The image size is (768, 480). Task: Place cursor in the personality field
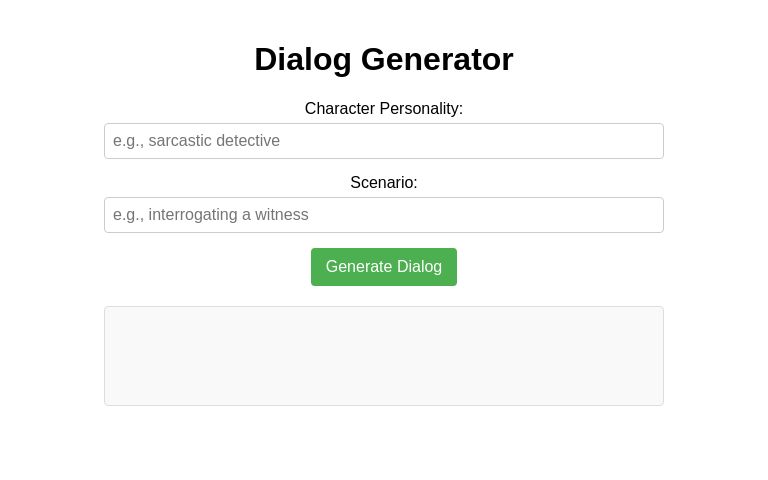click(384, 141)
